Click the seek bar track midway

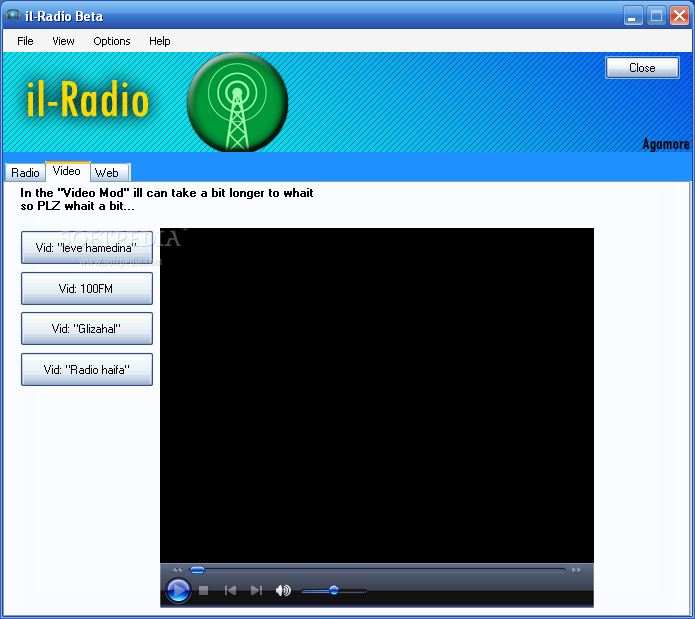378,570
